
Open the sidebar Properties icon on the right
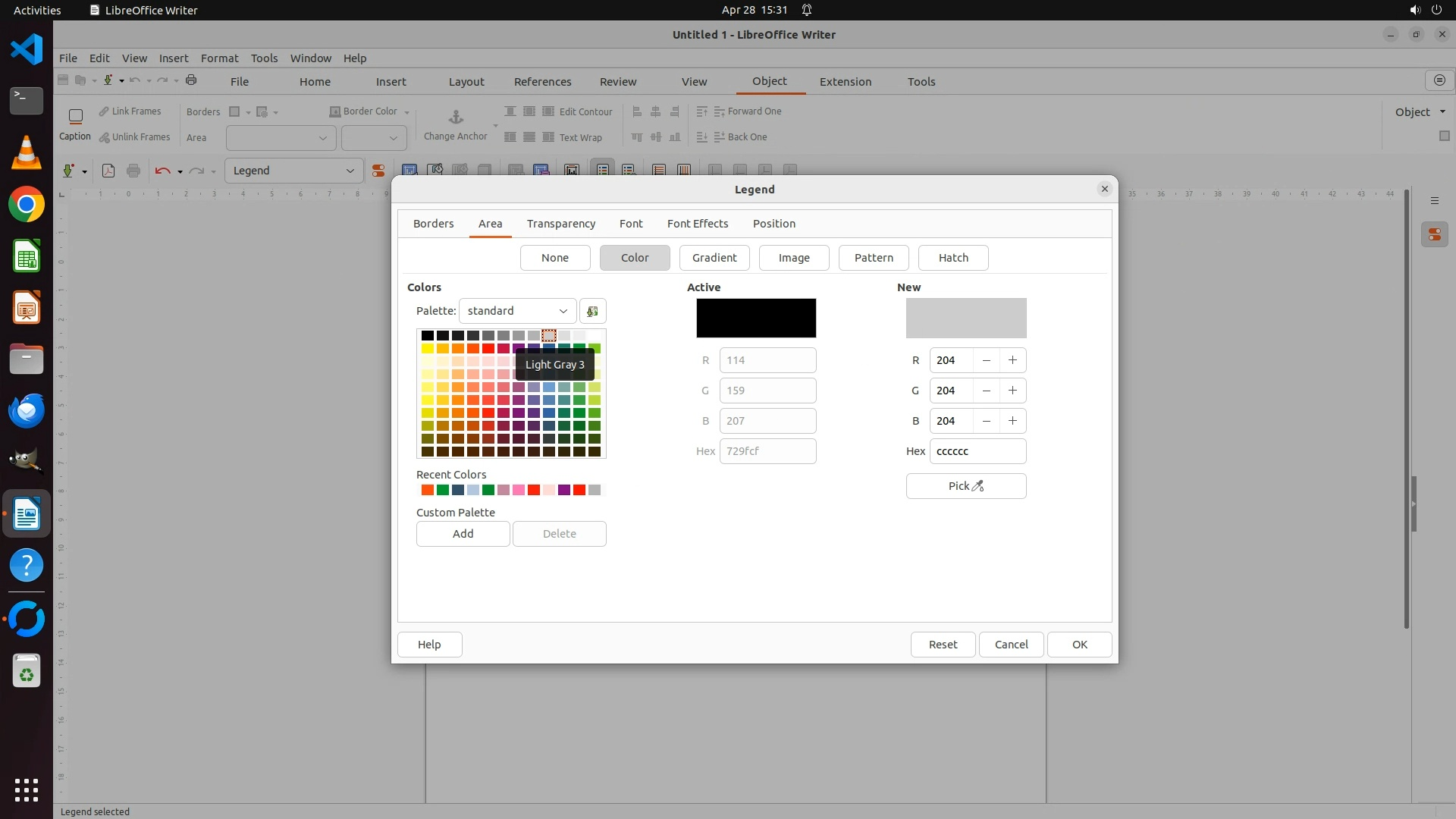click(x=1434, y=235)
